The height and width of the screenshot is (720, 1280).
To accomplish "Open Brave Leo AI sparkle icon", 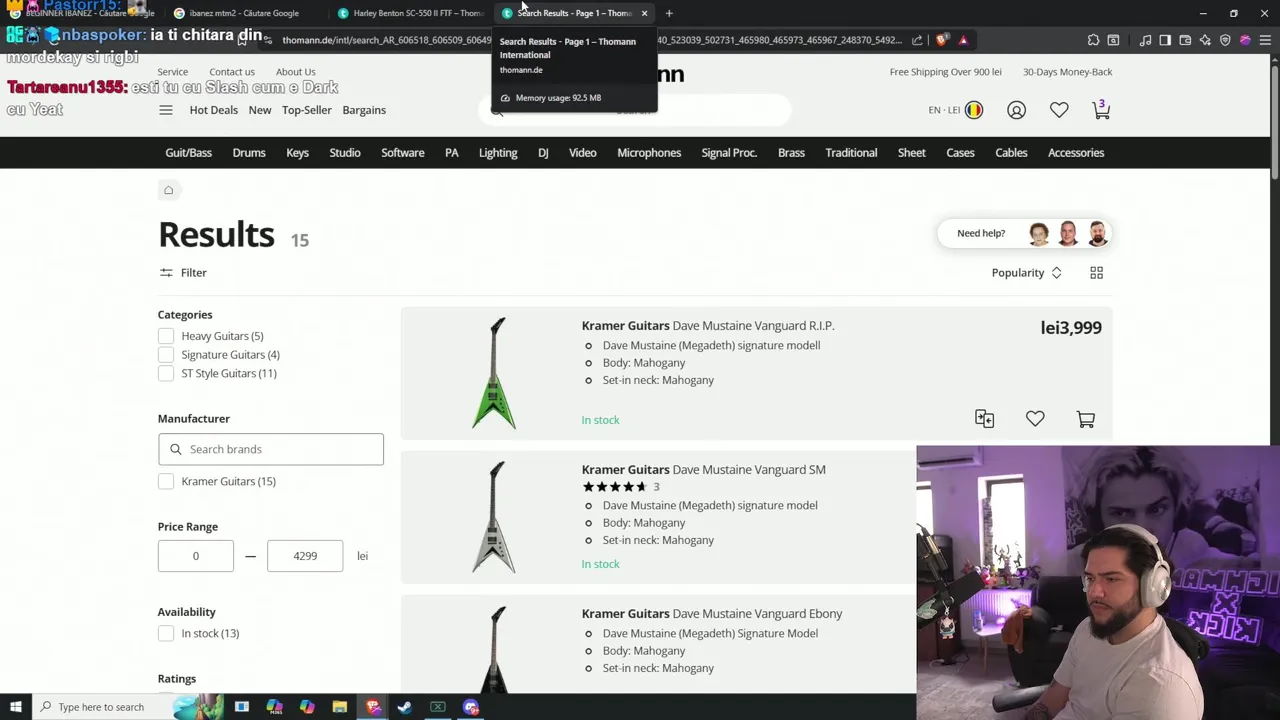I will click(1205, 40).
